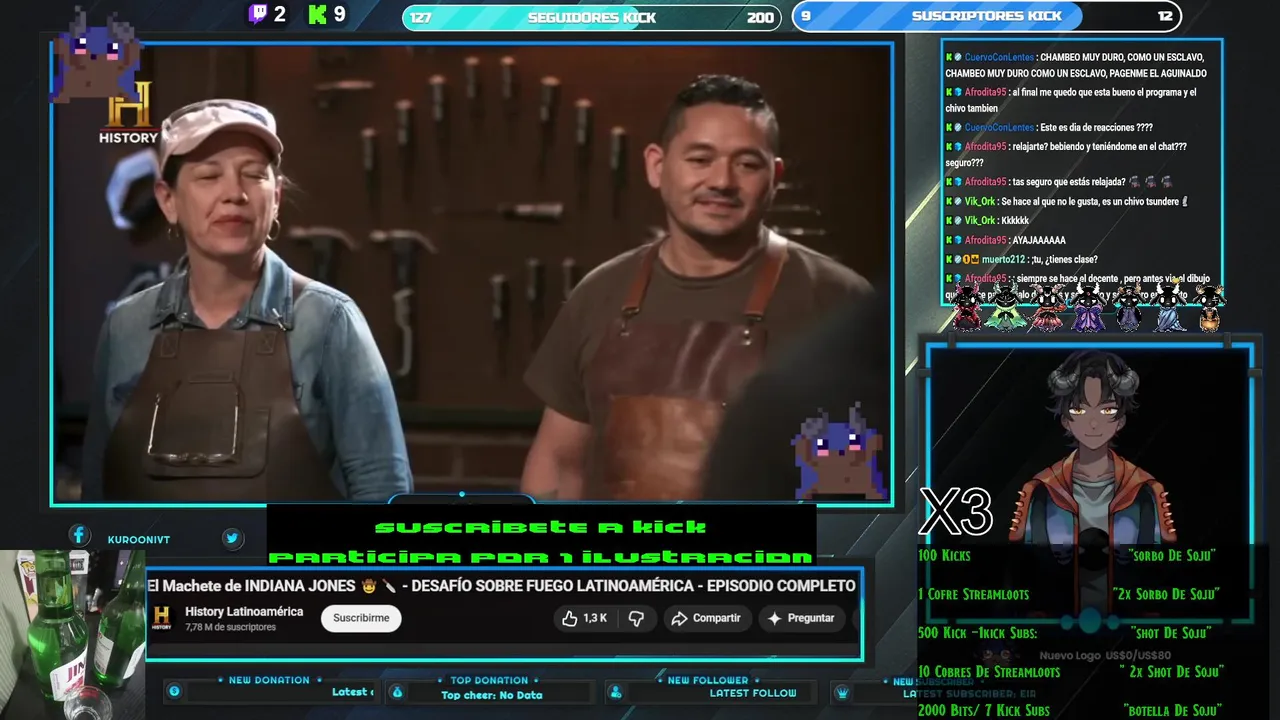This screenshot has height=720, width=1280.
Task: Click the Seguidores Kick progress bar
Action: point(591,17)
